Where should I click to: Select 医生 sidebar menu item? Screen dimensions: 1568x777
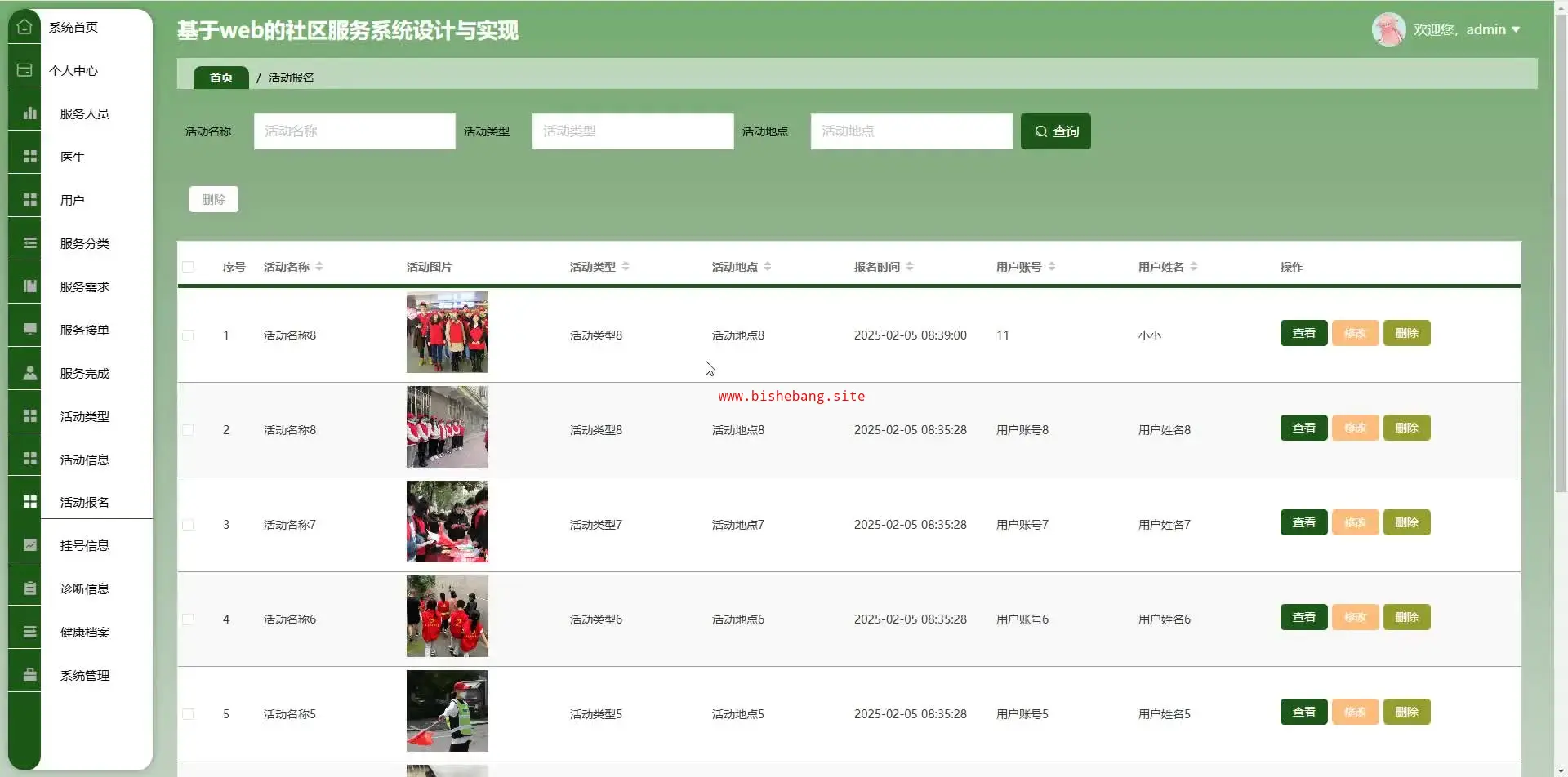click(73, 157)
